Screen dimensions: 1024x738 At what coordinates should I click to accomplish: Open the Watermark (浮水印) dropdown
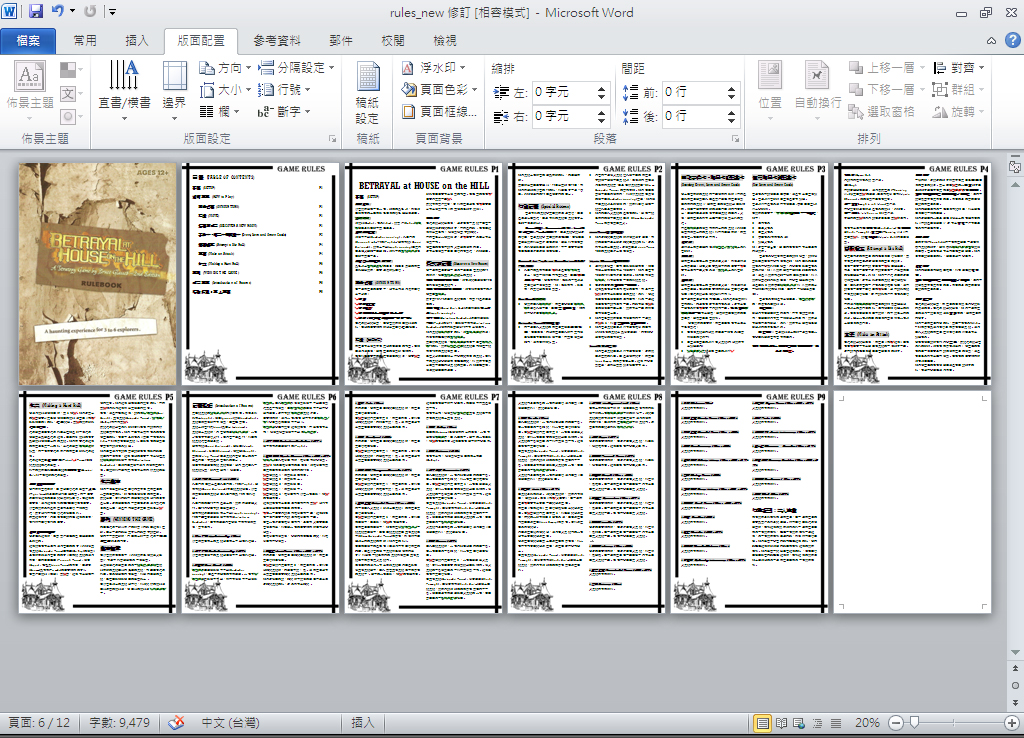[x=434, y=68]
